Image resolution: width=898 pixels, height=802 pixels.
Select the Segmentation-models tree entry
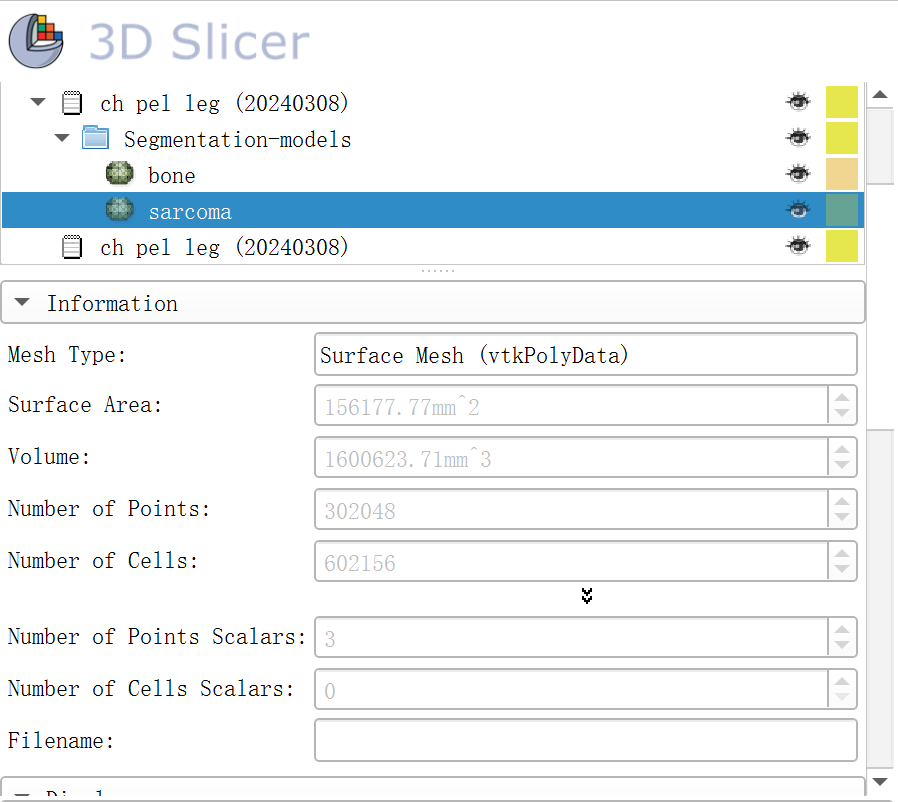237,139
